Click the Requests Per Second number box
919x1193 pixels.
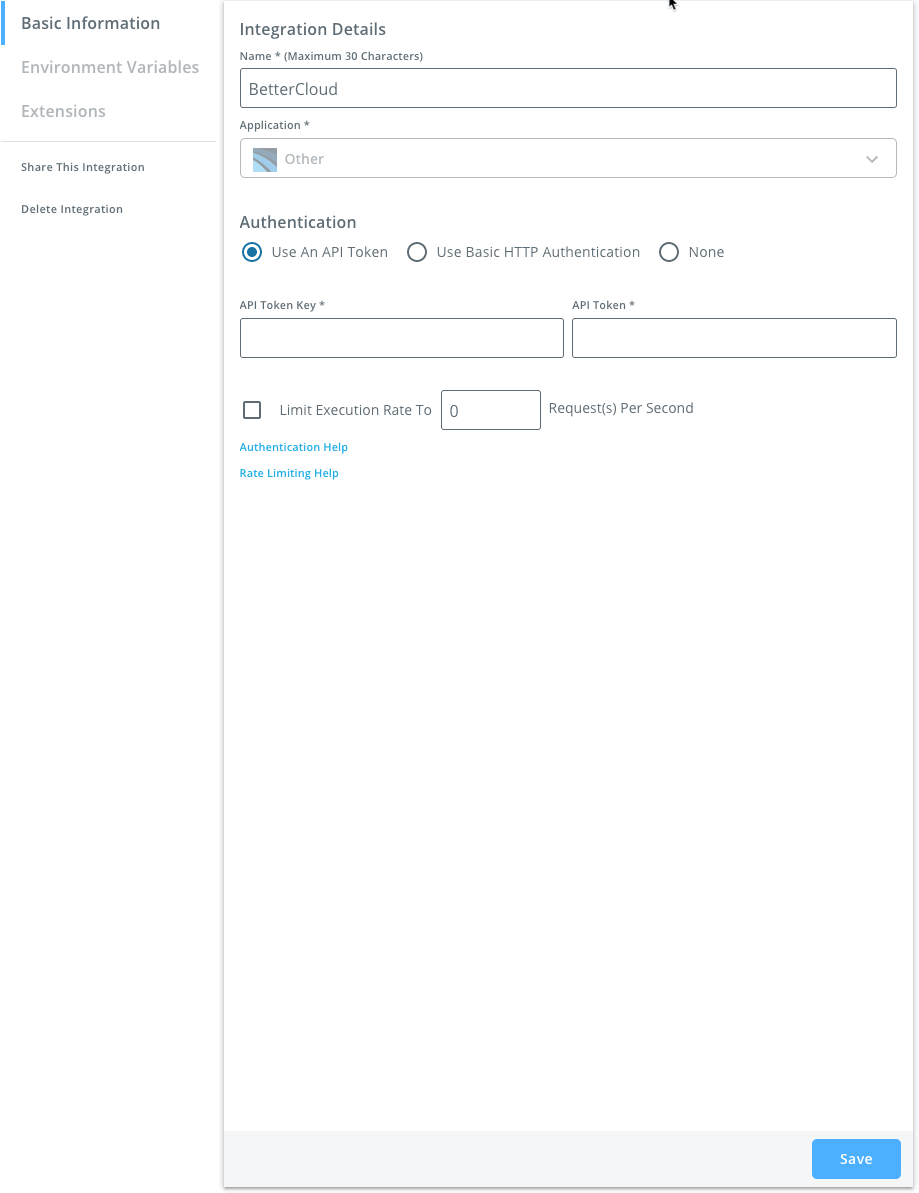point(490,409)
